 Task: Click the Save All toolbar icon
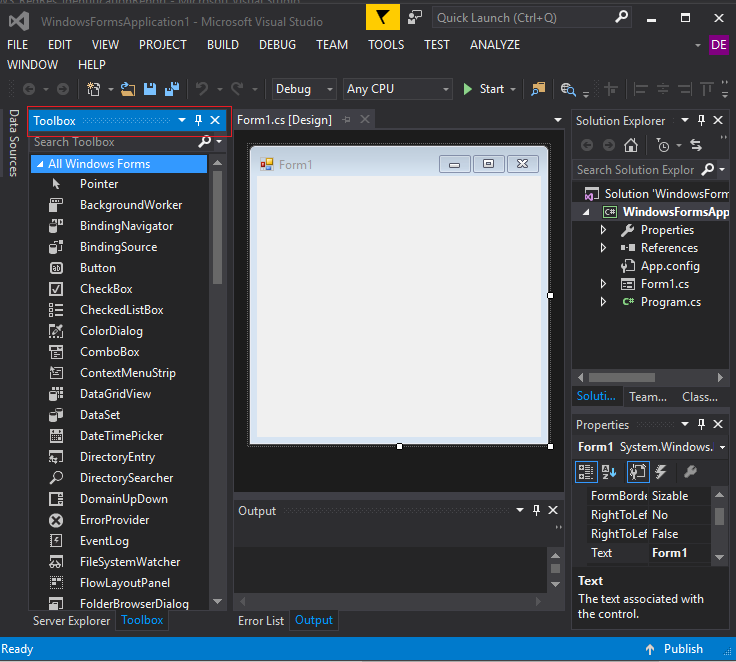(x=172, y=89)
